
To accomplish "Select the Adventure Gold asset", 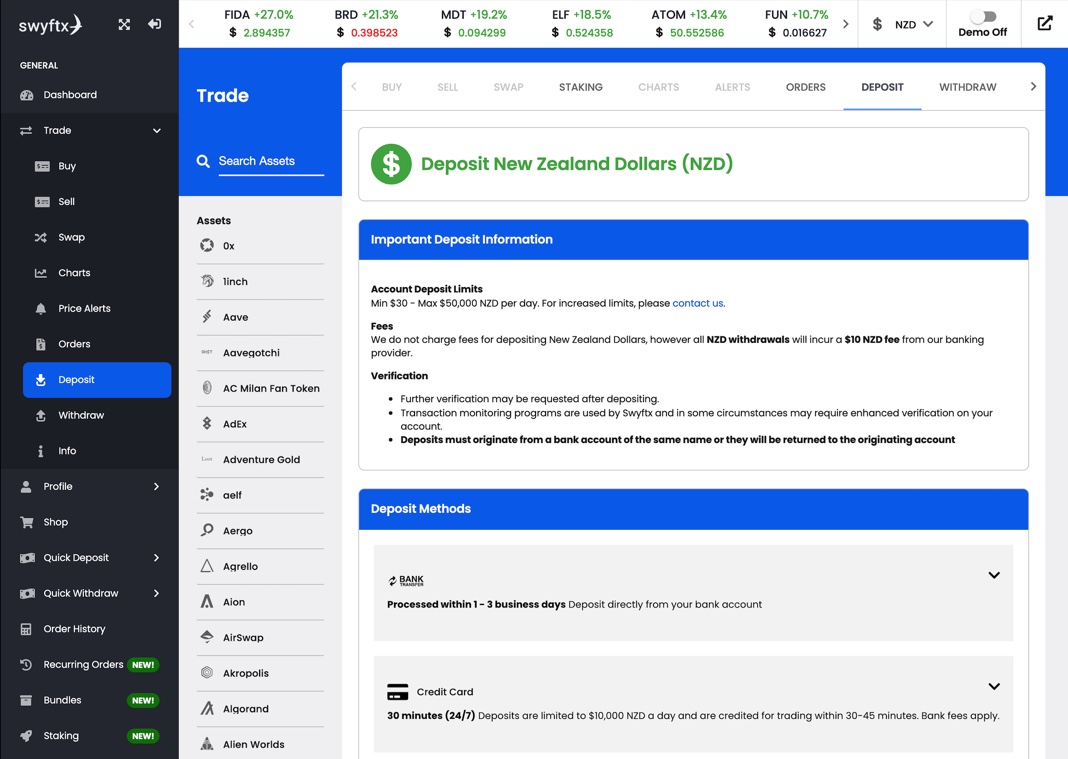I will pos(260,459).
